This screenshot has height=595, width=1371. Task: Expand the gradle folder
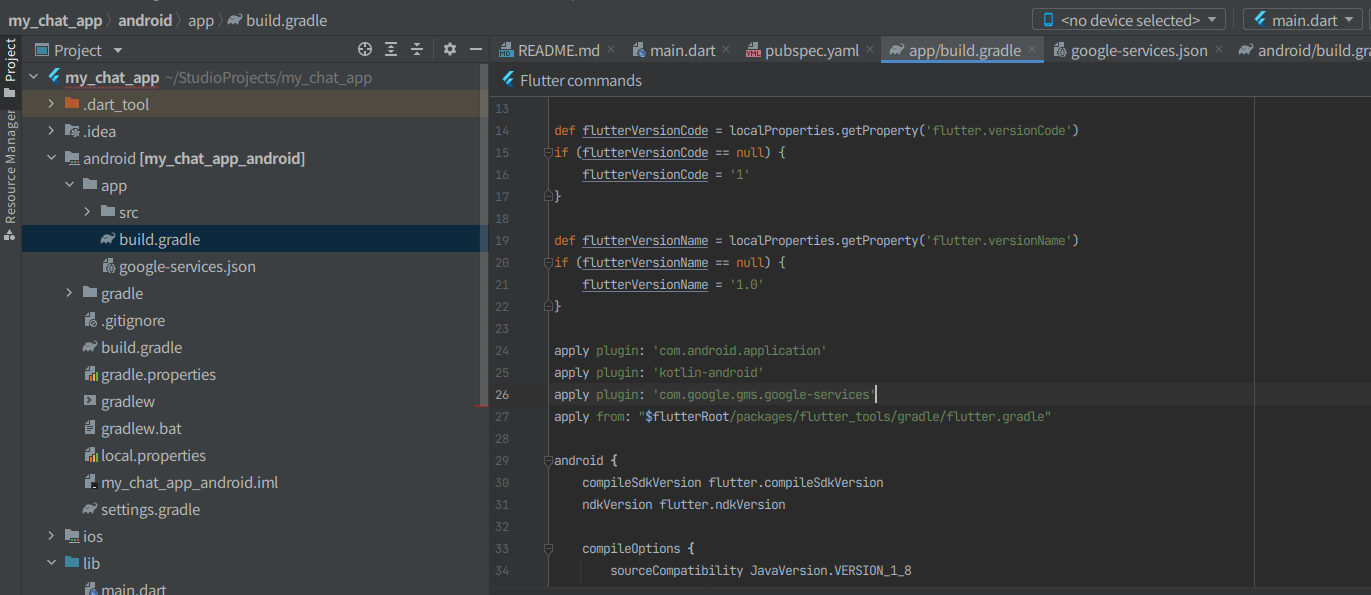click(x=70, y=293)
